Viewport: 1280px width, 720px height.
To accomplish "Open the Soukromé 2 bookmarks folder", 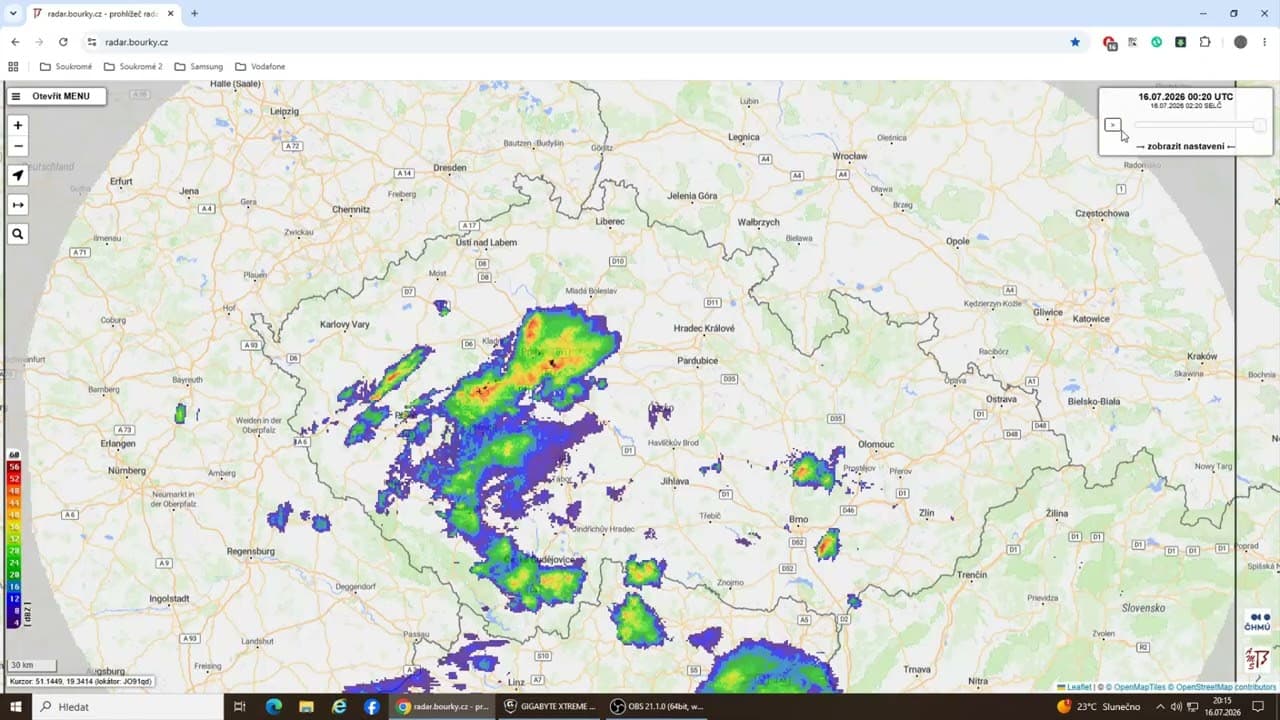I will coord(133,66).
